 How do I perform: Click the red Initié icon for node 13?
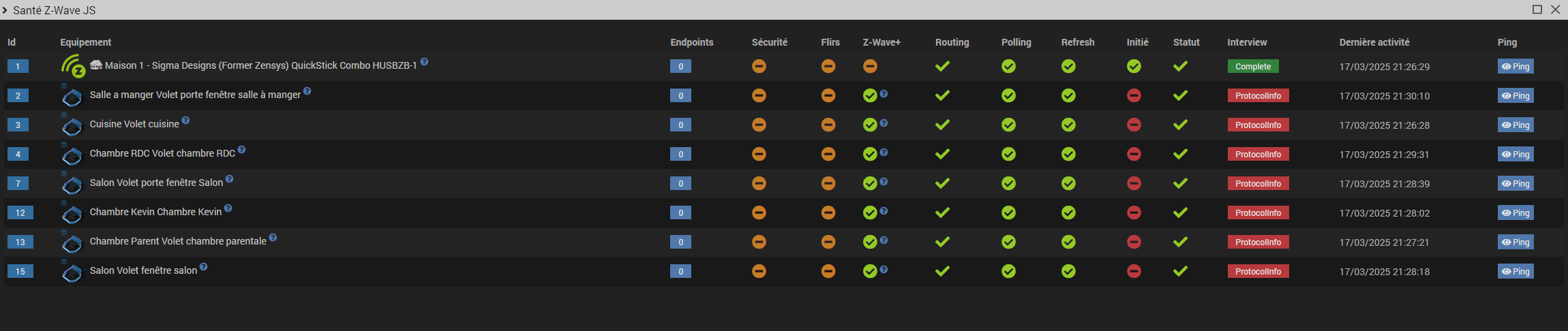click(1134, 242)
